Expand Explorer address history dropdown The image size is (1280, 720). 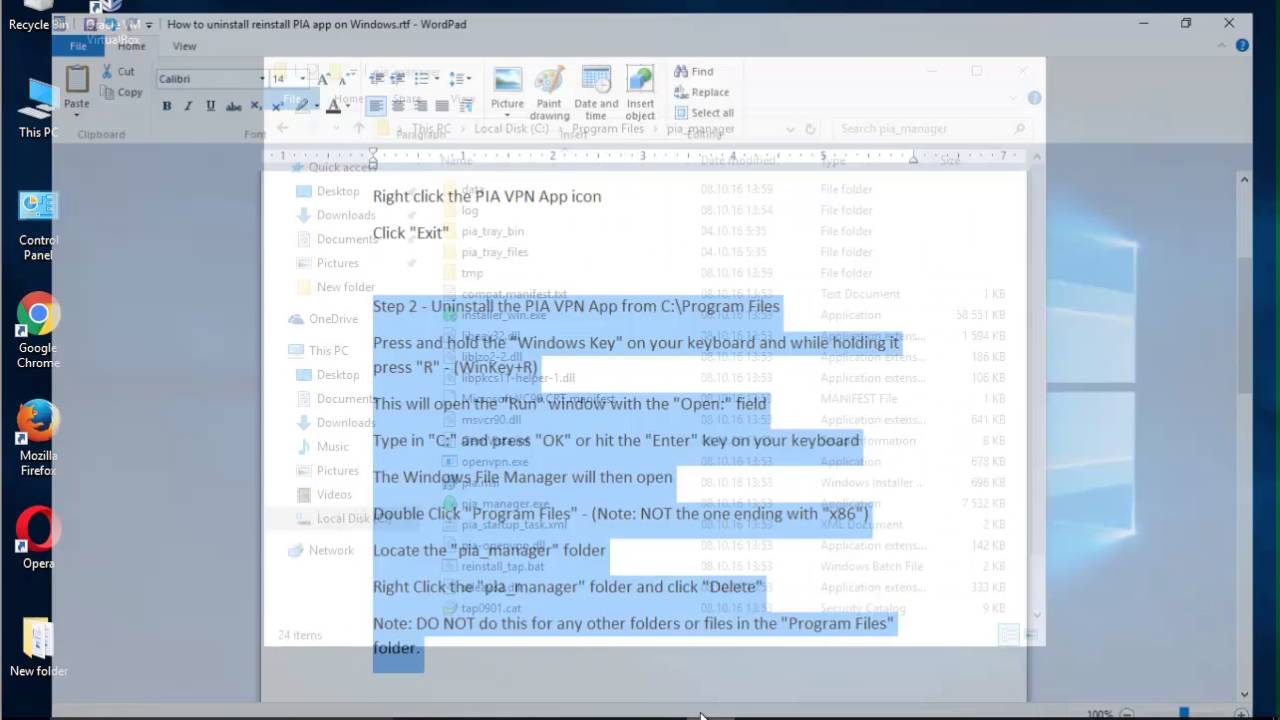(x=790, y=129)
